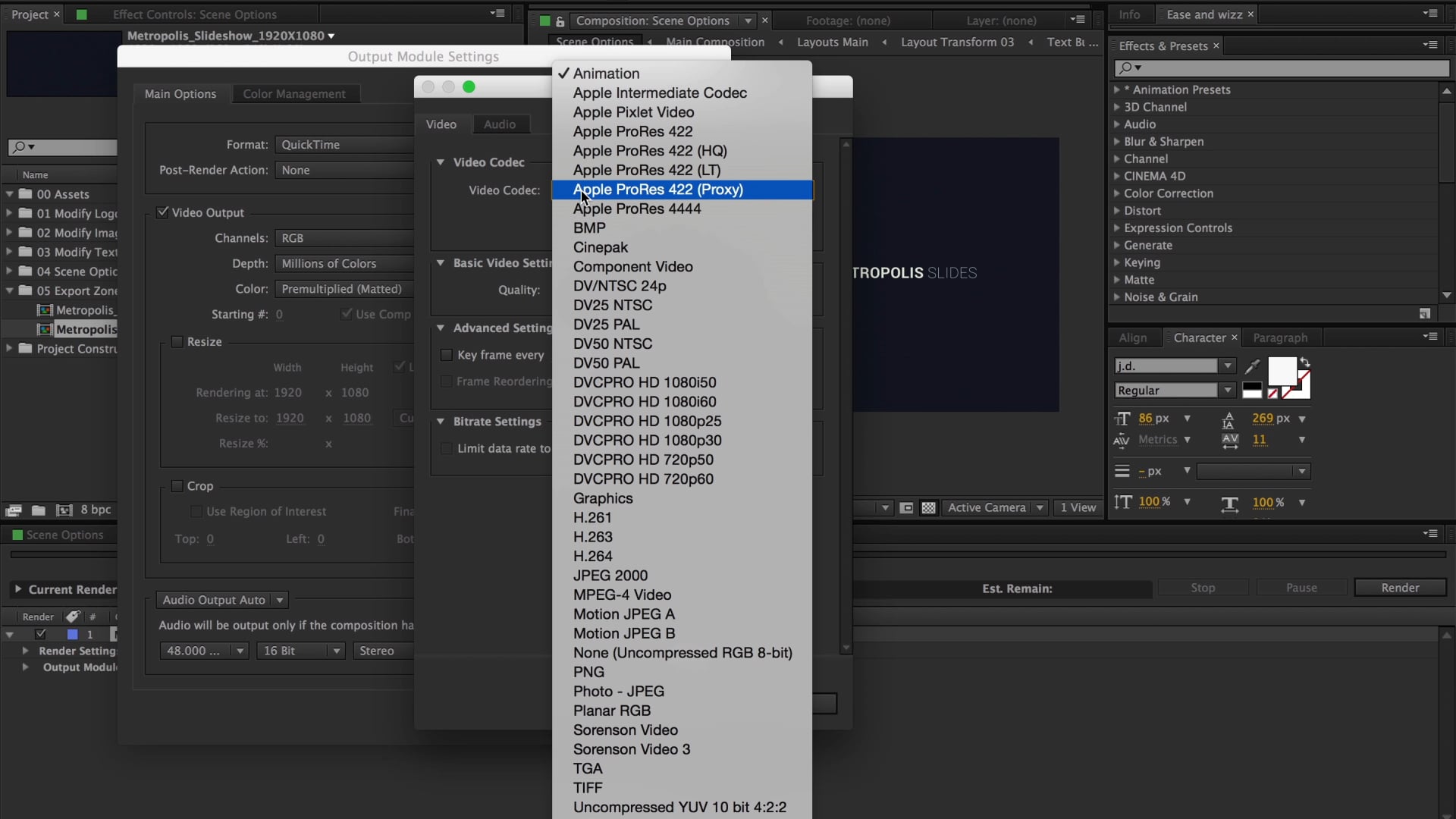Pick H.264 in the codec dropdown list
This screenshot has width=1456, height=819.
tap(682, 556)
